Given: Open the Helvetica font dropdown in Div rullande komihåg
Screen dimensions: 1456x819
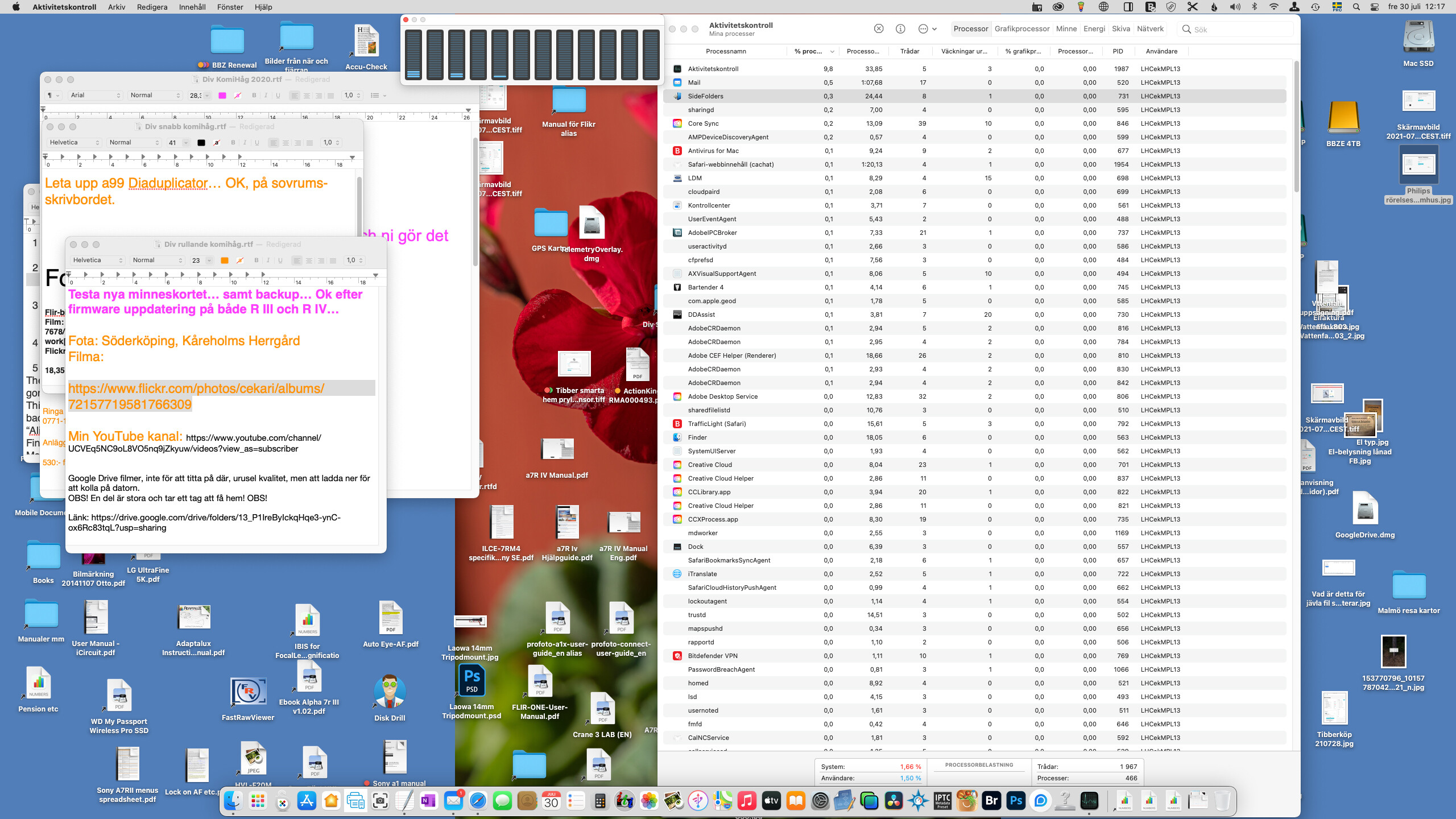Looking at the screenshot, I should coord(98,260).
